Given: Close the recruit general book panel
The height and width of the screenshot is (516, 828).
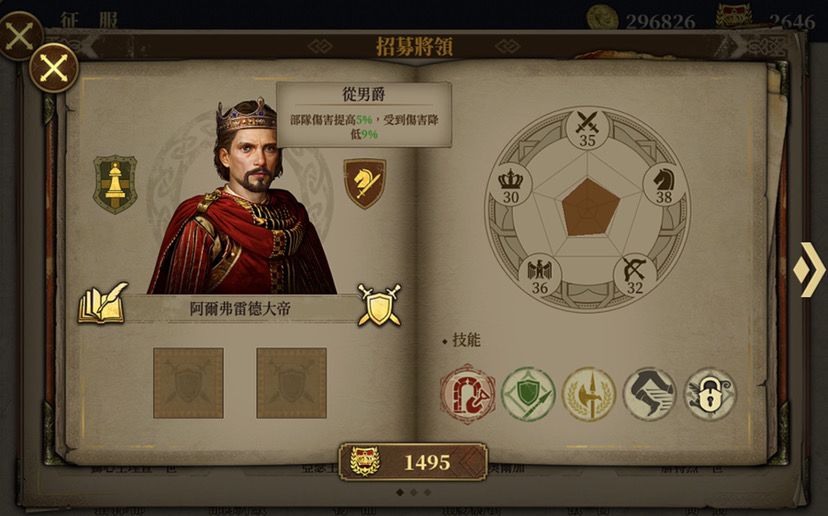Looking at the screenshot, I should pos(54,68).
